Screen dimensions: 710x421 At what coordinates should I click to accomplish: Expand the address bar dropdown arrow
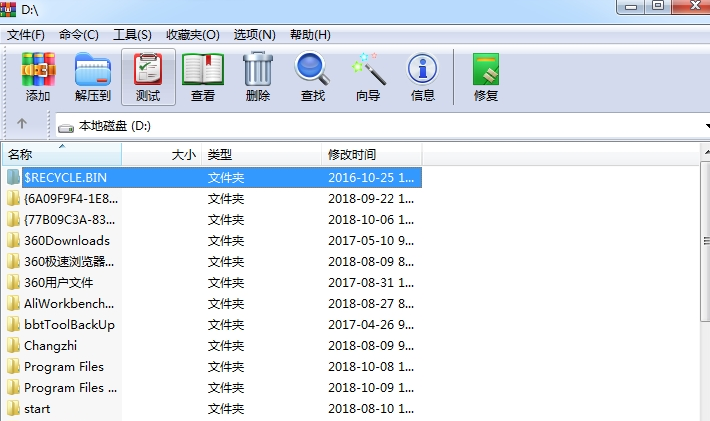(707, 125)
